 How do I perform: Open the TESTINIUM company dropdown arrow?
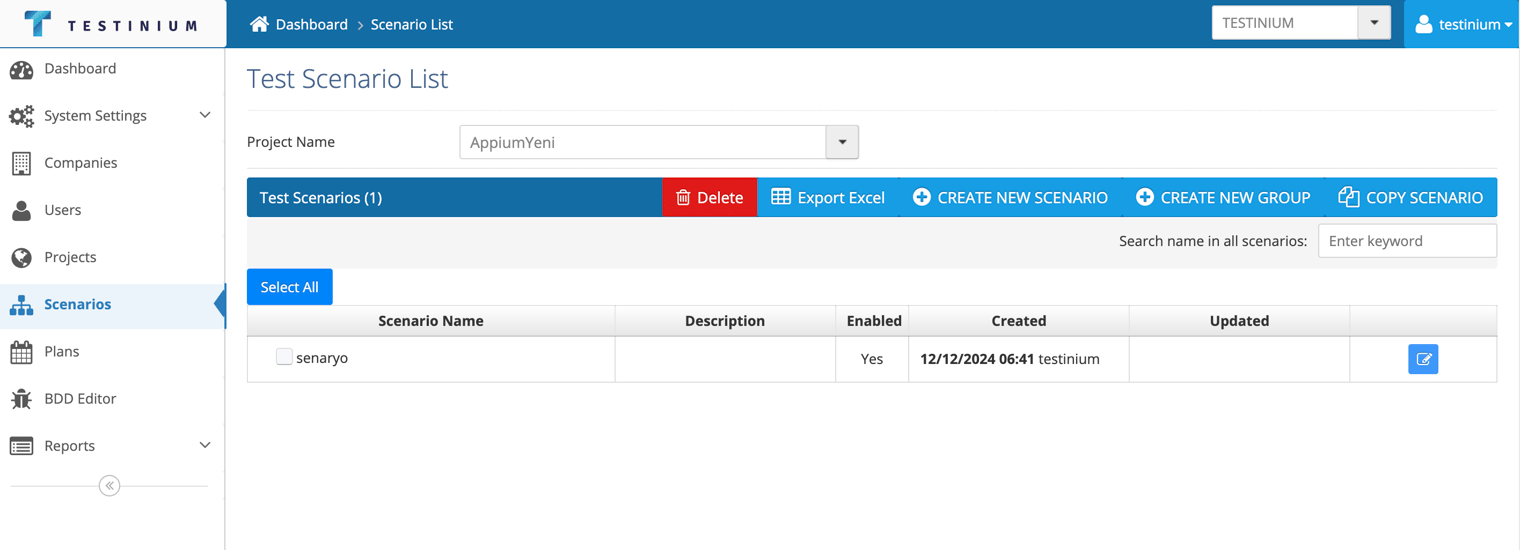pyautogui.click(x=1374, y=23)
